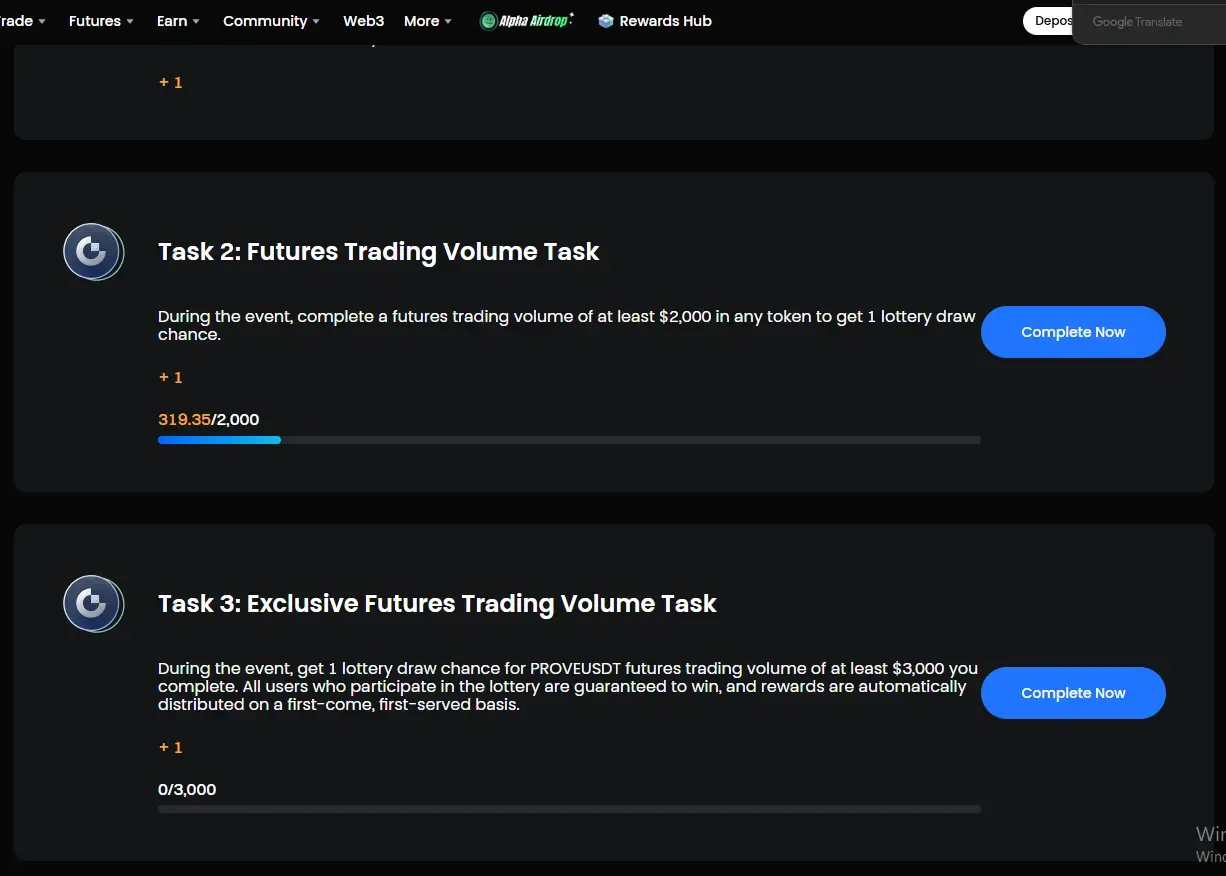
Task: Click the Task 3 token logo icon
Action: (x=93, y=604)
